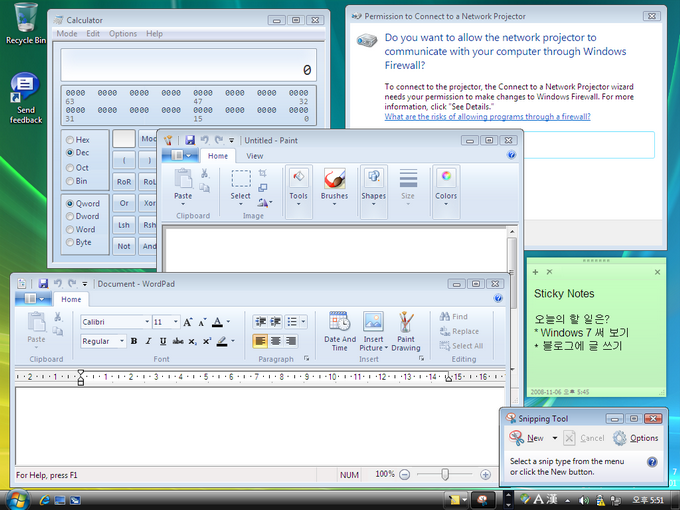Apply Underline in WordPad ribbon
680x510 pixels.
tap(163, 341)
